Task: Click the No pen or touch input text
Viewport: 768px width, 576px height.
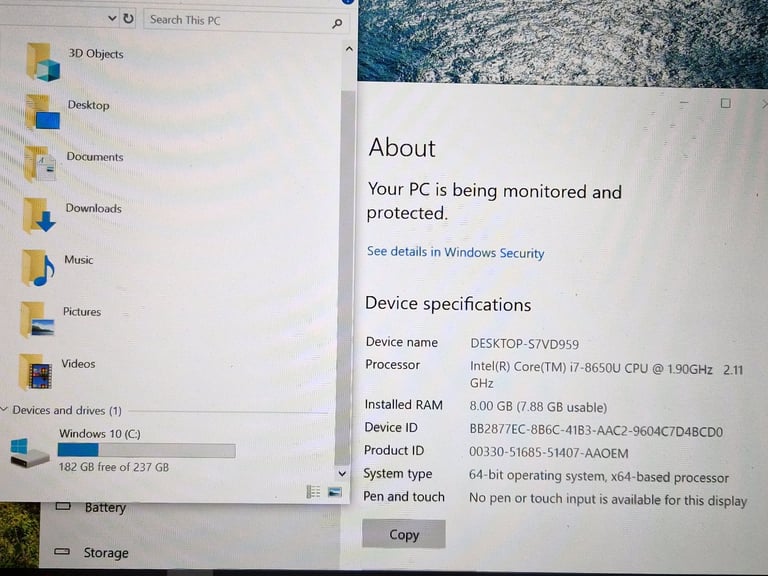Action: coord(607,500)
